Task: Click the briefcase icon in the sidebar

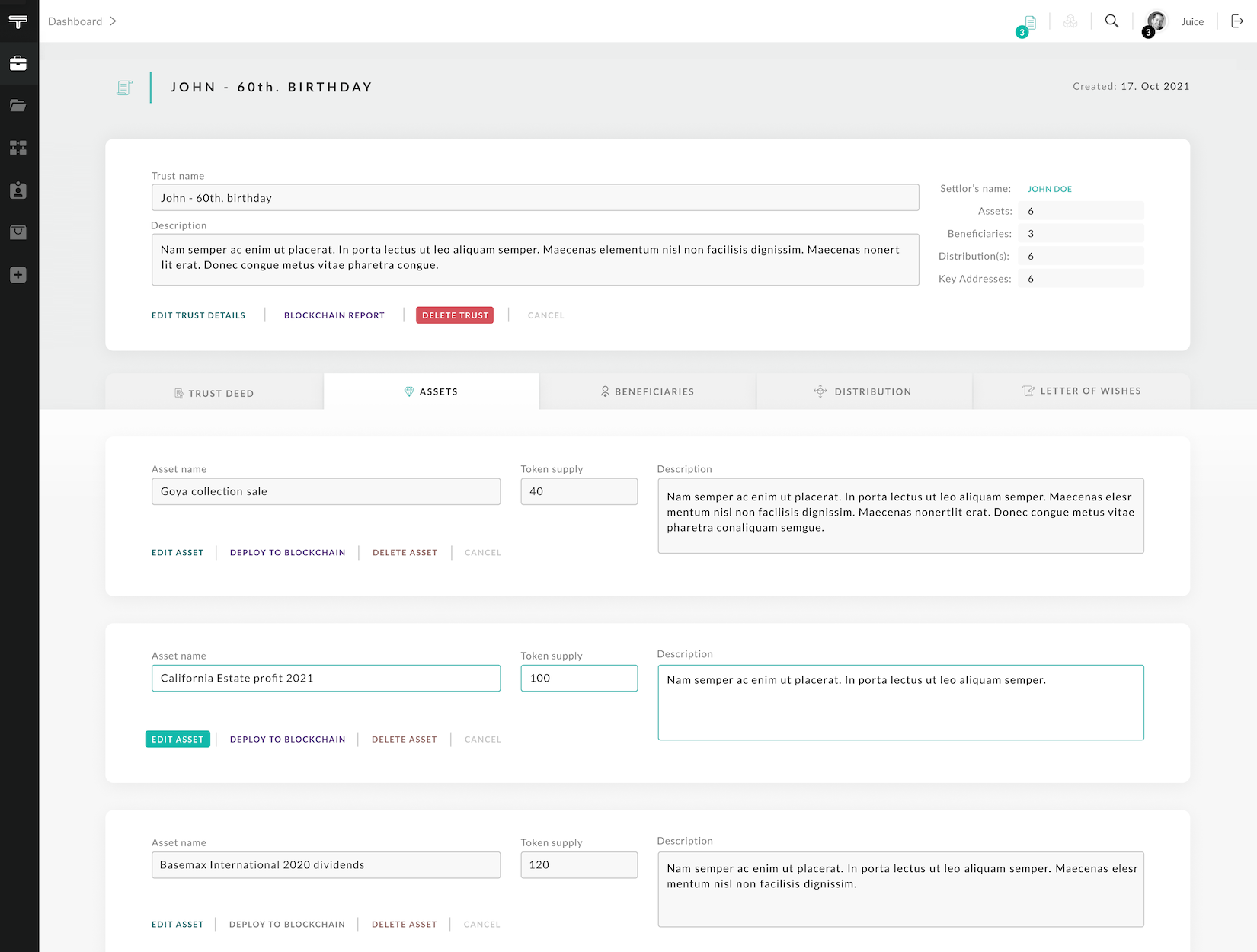Action: click(x=18, y=63)
